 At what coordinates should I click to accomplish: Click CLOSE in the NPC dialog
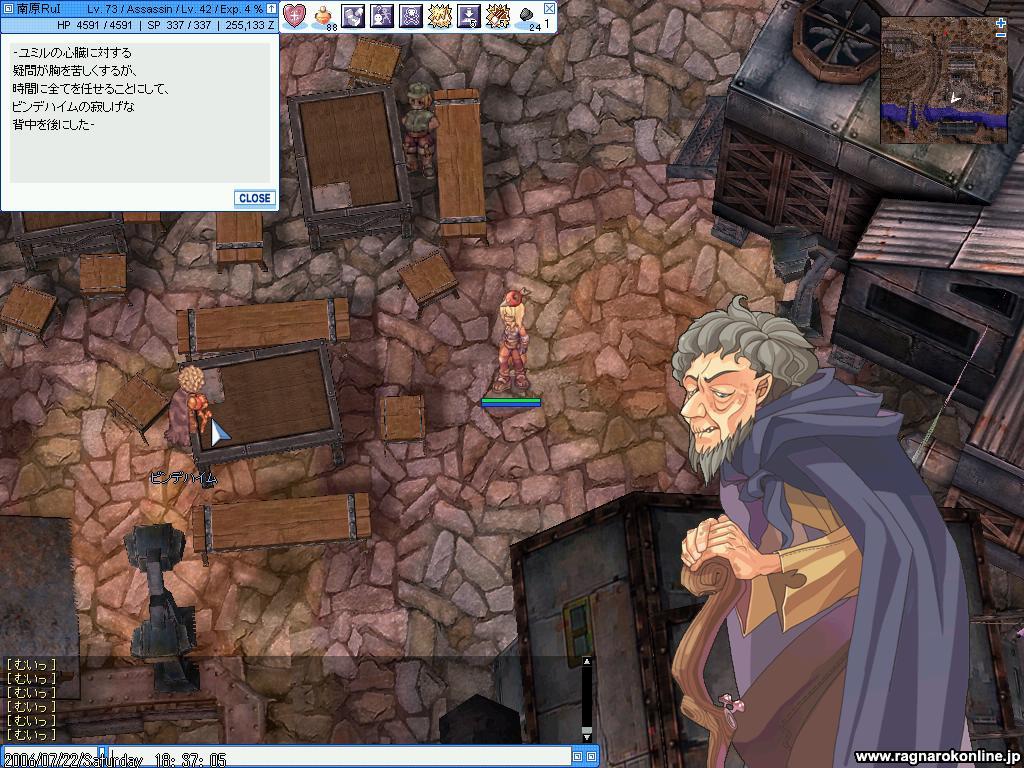click(x=255, y=198)
